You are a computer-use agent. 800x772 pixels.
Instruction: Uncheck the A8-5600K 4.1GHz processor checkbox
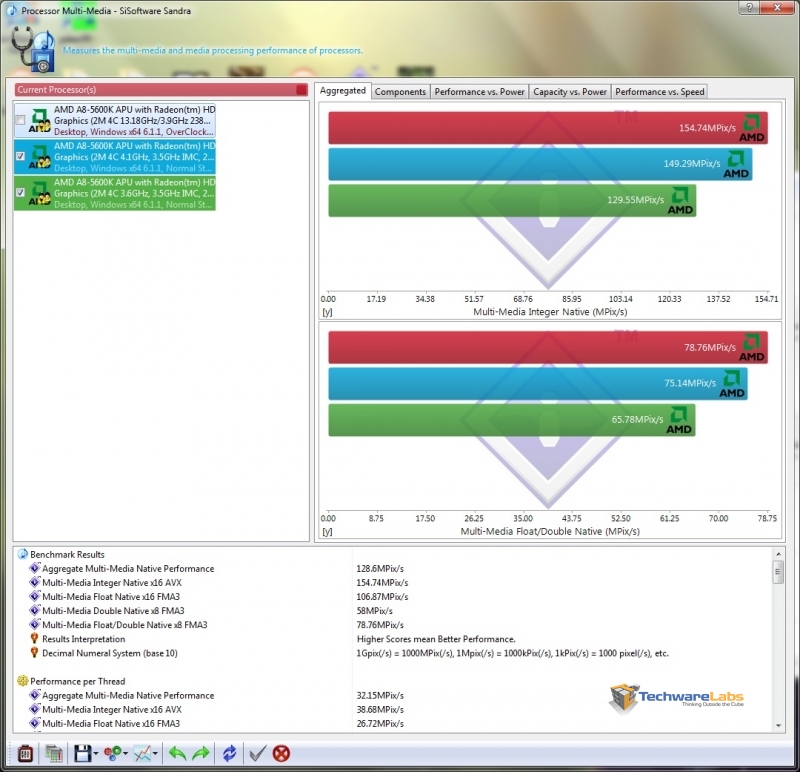(20, 156)
